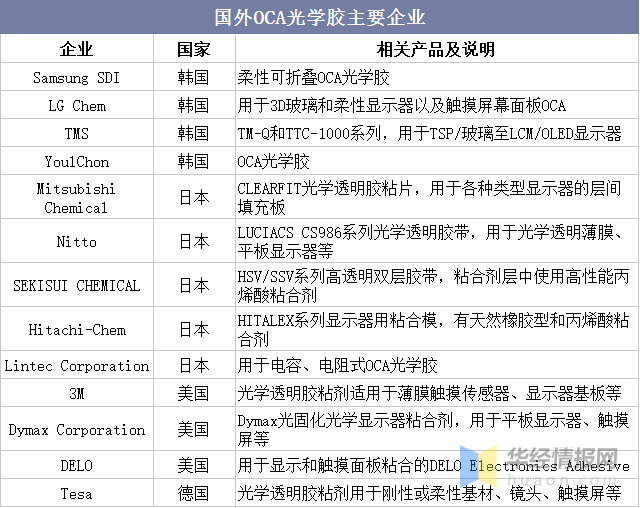Screen dimensions: 640x508
Task: Click the DELO company cell
Action: 77,466
